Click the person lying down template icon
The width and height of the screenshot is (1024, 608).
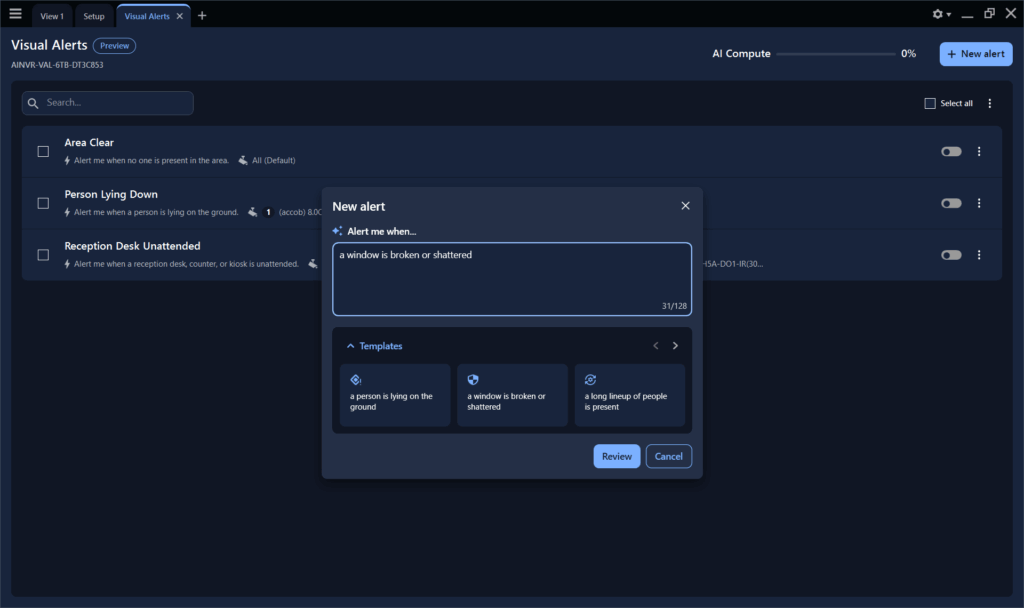(355, 380)
